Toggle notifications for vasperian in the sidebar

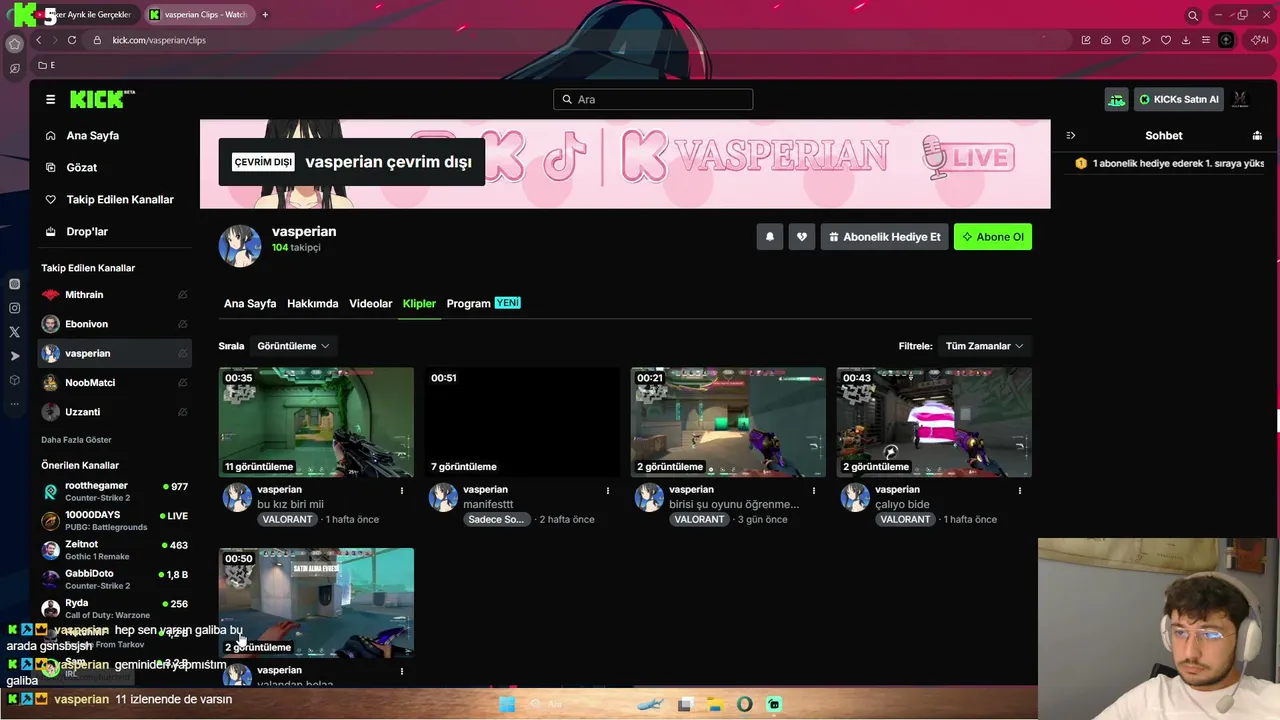point(182,353)
